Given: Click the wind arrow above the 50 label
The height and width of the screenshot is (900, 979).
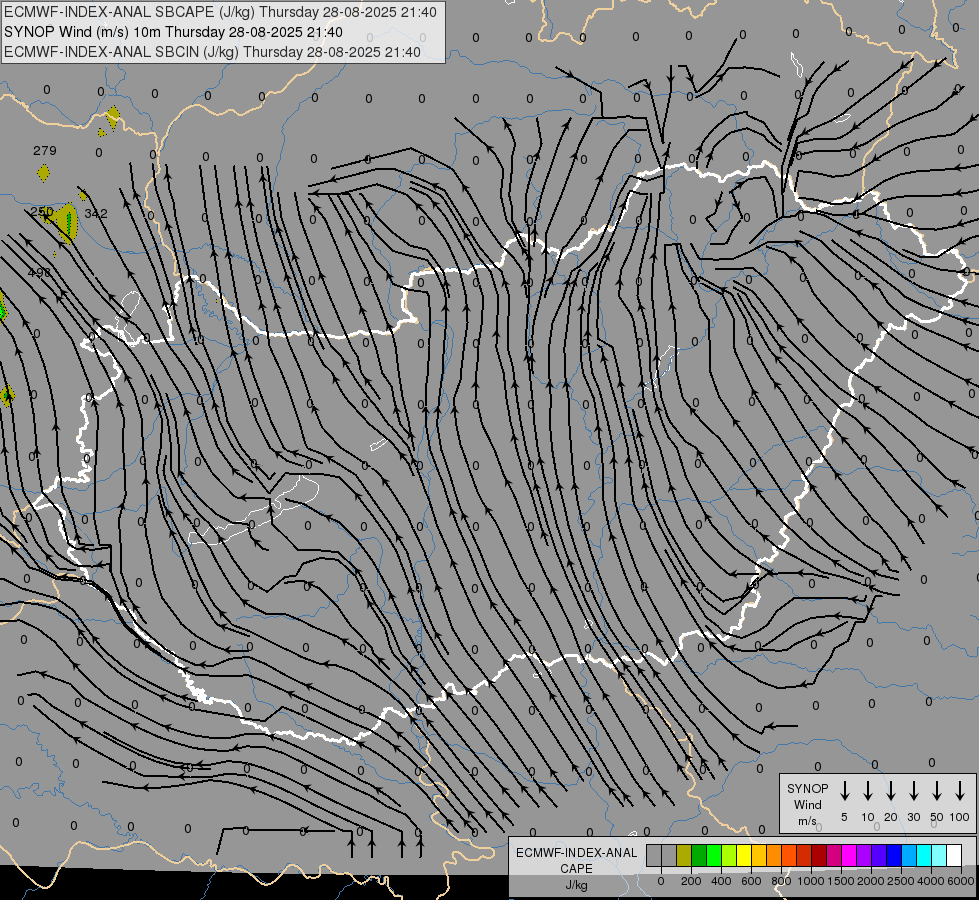Looking at the screenshot, I should (937, 790).
